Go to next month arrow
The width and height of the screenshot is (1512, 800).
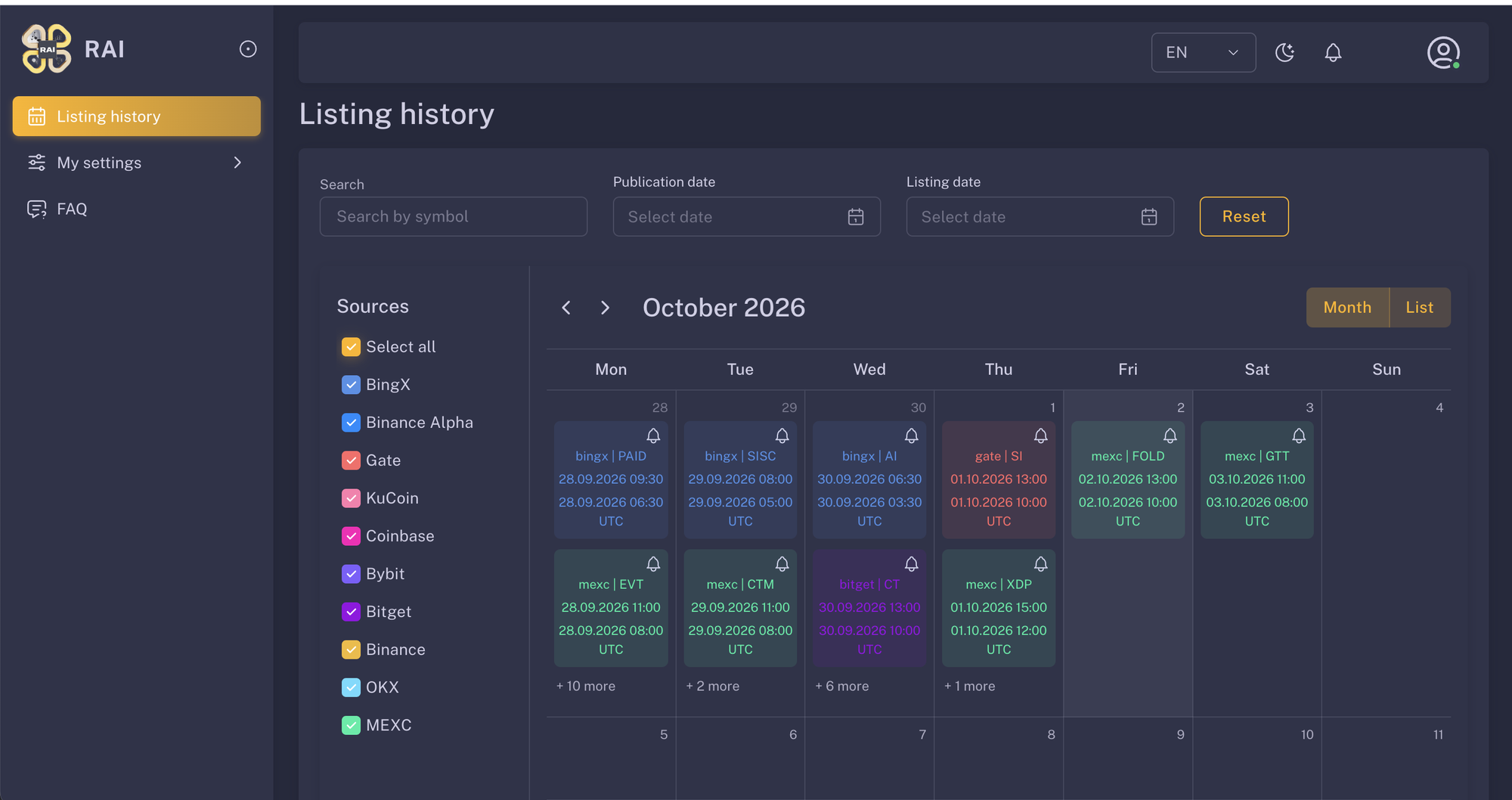pyautogui.click(x=605, y=308)
